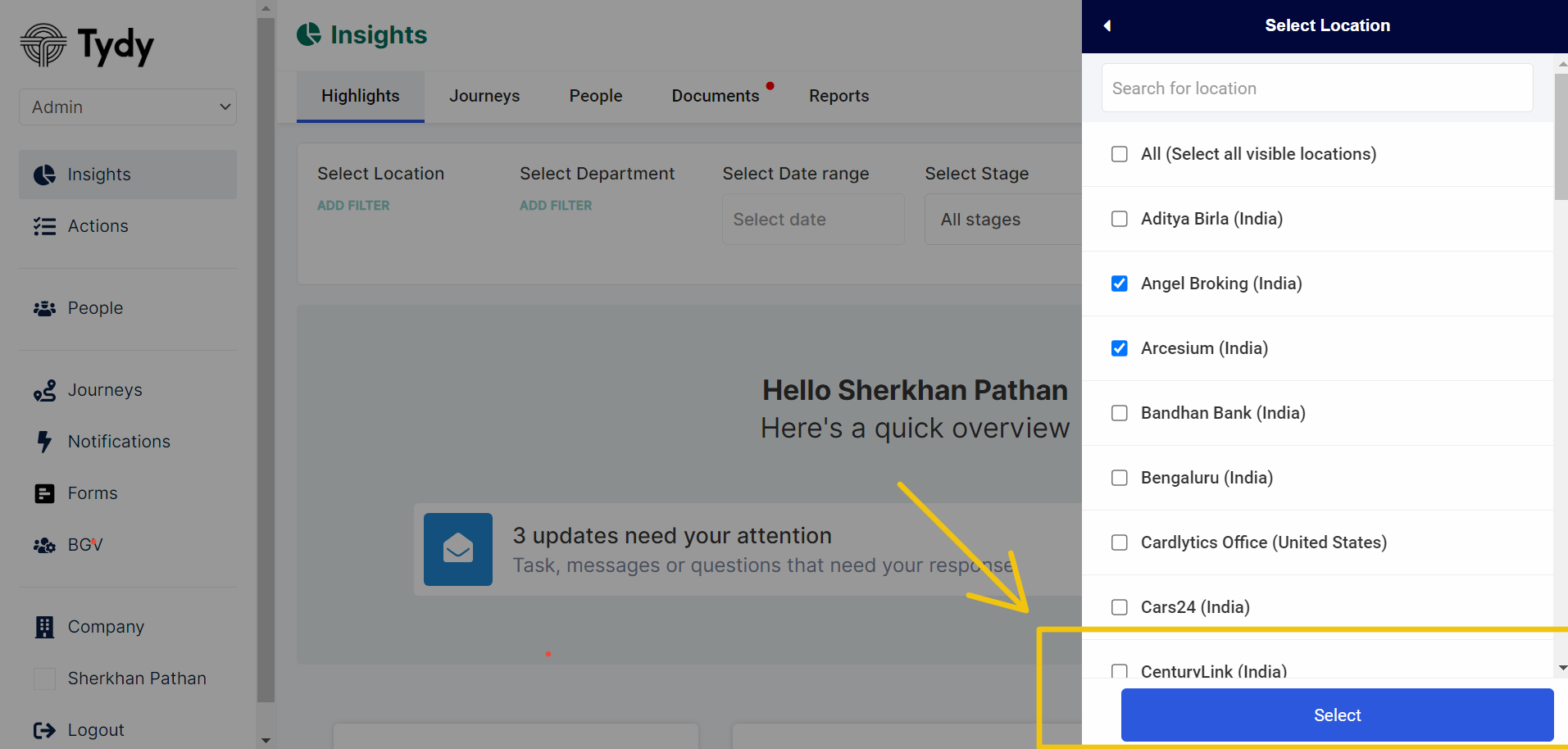Click the Select Stage label
The width and height of the screenshot is (1568, 749).
coord(977,174)
